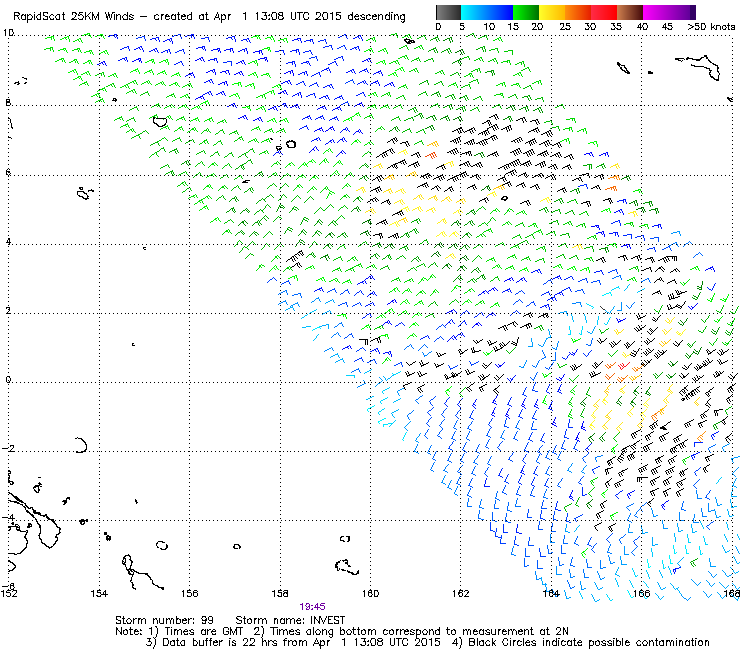Click the yellow 20-25 knots legend color

click(x=552, y=12)
